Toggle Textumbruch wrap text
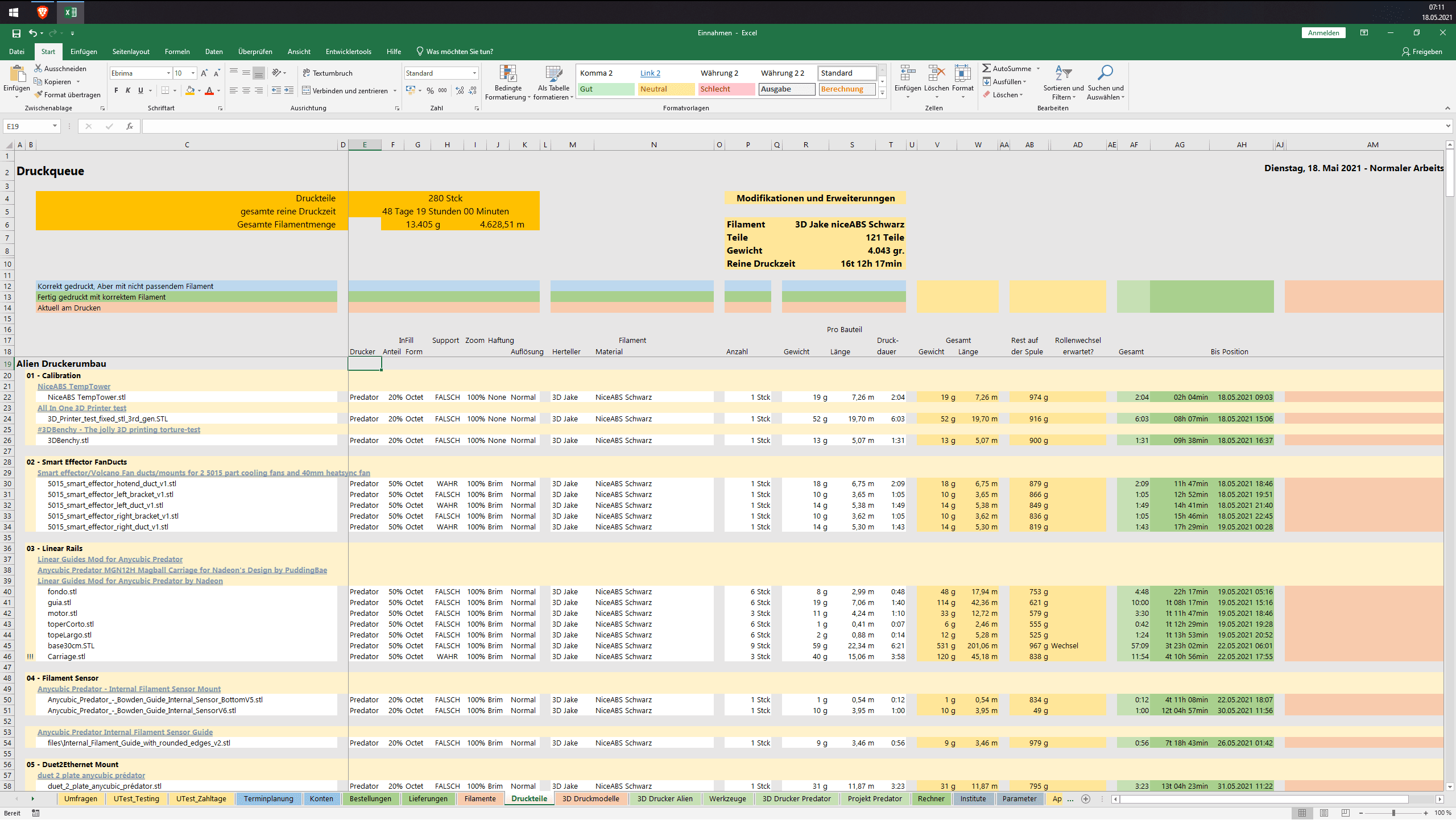Viewport: 1456px width, 820px height. [327, 73]
